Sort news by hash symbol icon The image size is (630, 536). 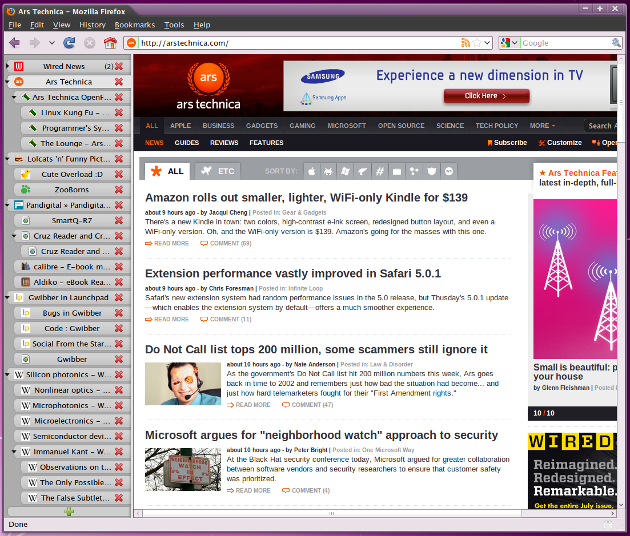coord(379,172)
